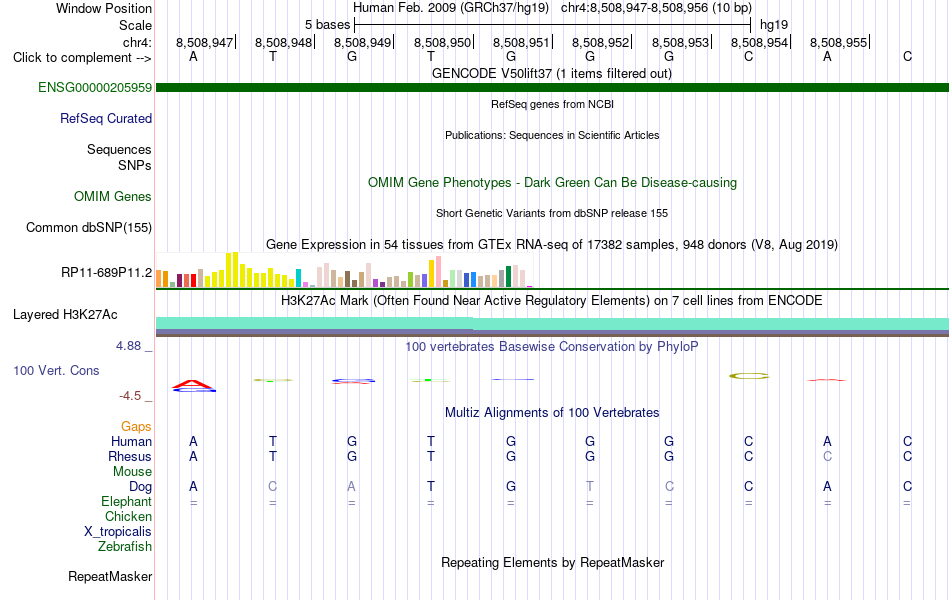Click the 8,508,947 ruler position

point(205,42)
